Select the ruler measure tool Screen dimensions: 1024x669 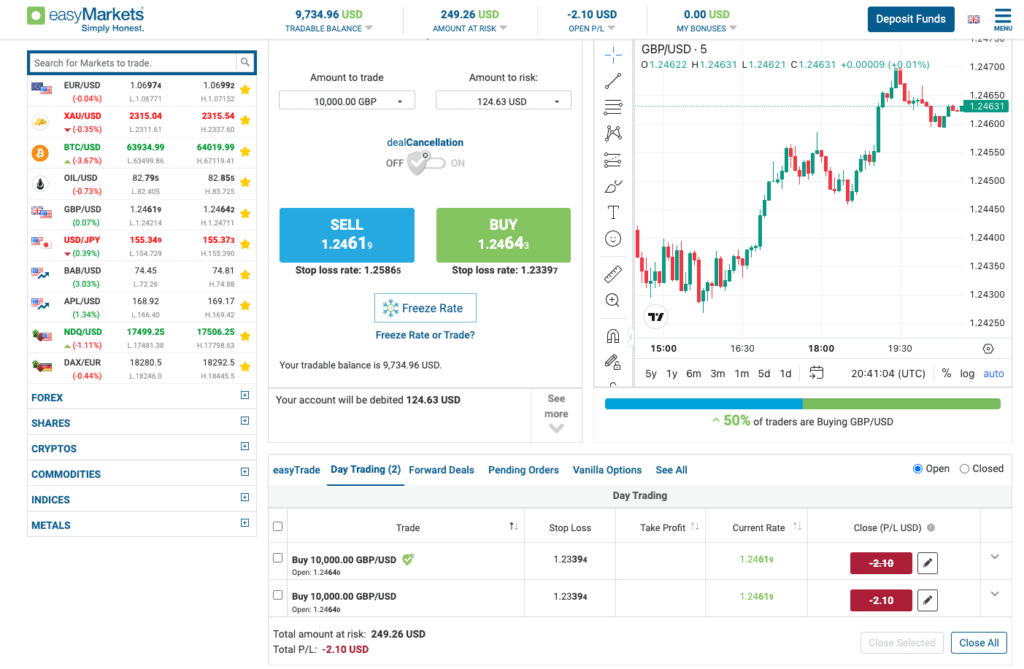(613, 274)
